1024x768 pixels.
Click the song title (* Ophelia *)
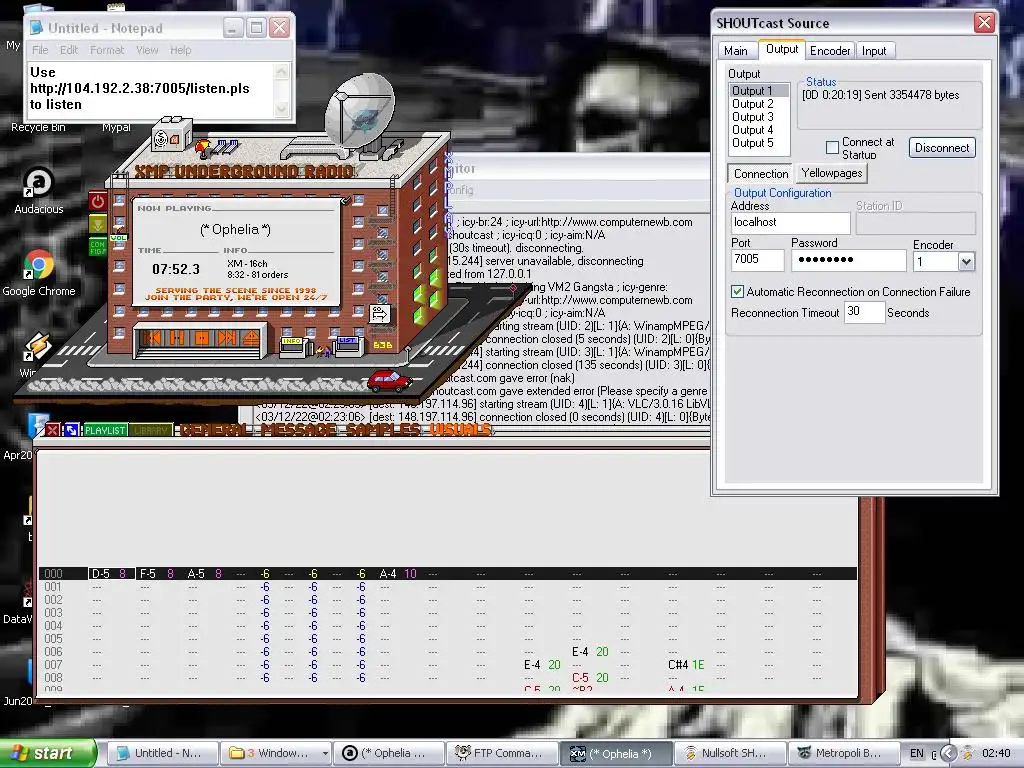click(x=235, y=229)
